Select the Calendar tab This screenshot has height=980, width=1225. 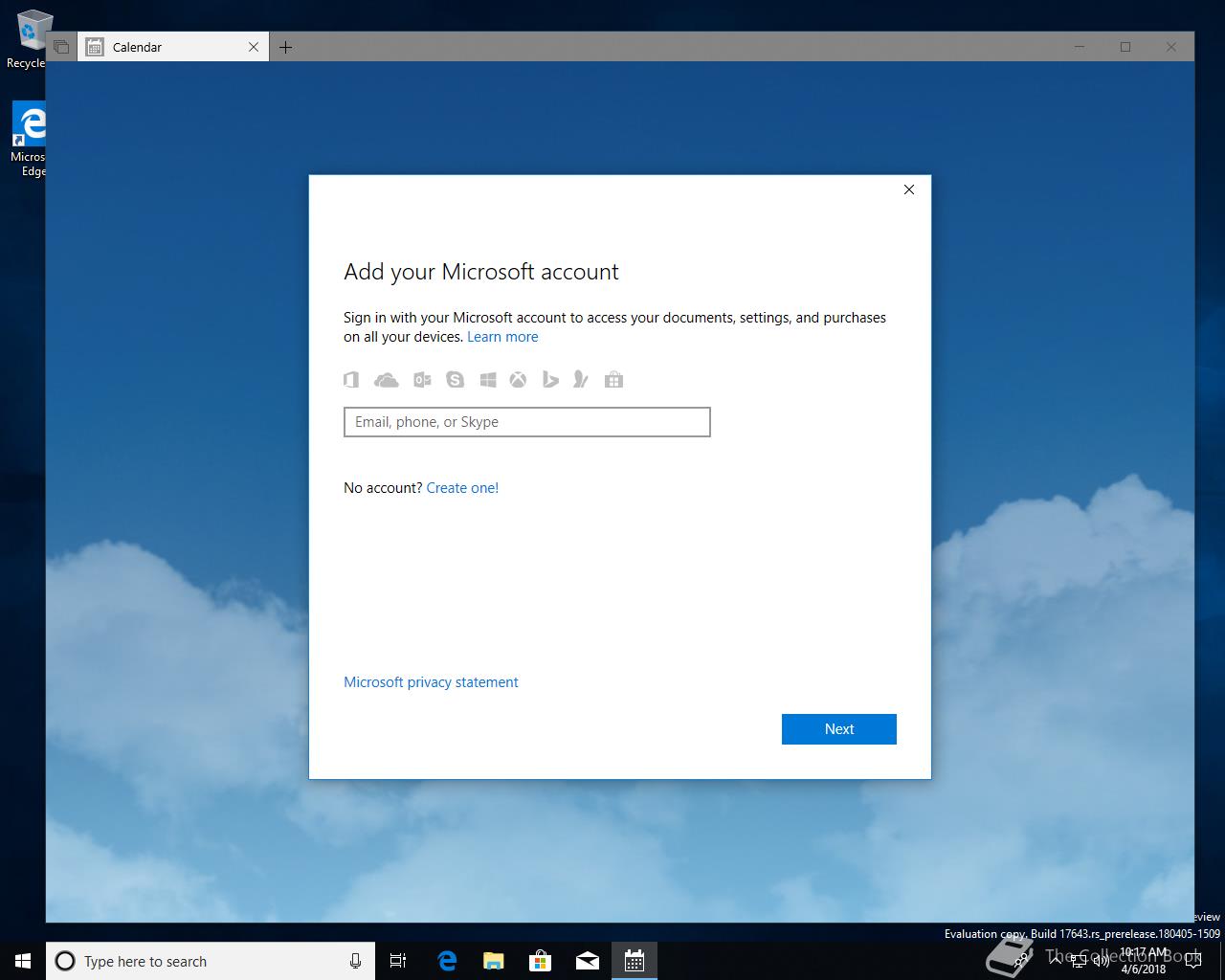(172, 47)
